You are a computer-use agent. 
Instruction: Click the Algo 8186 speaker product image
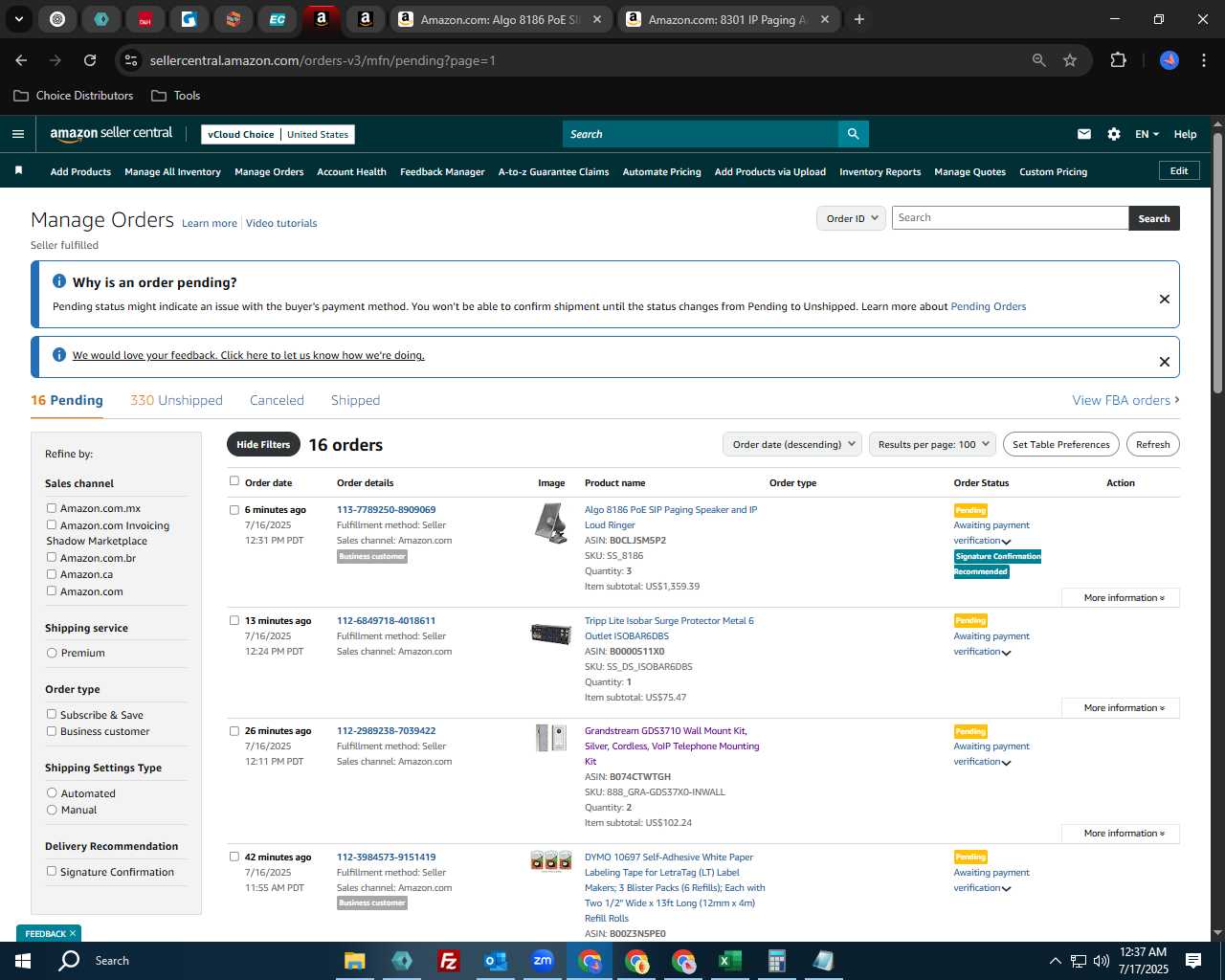[x=551, y=523]
